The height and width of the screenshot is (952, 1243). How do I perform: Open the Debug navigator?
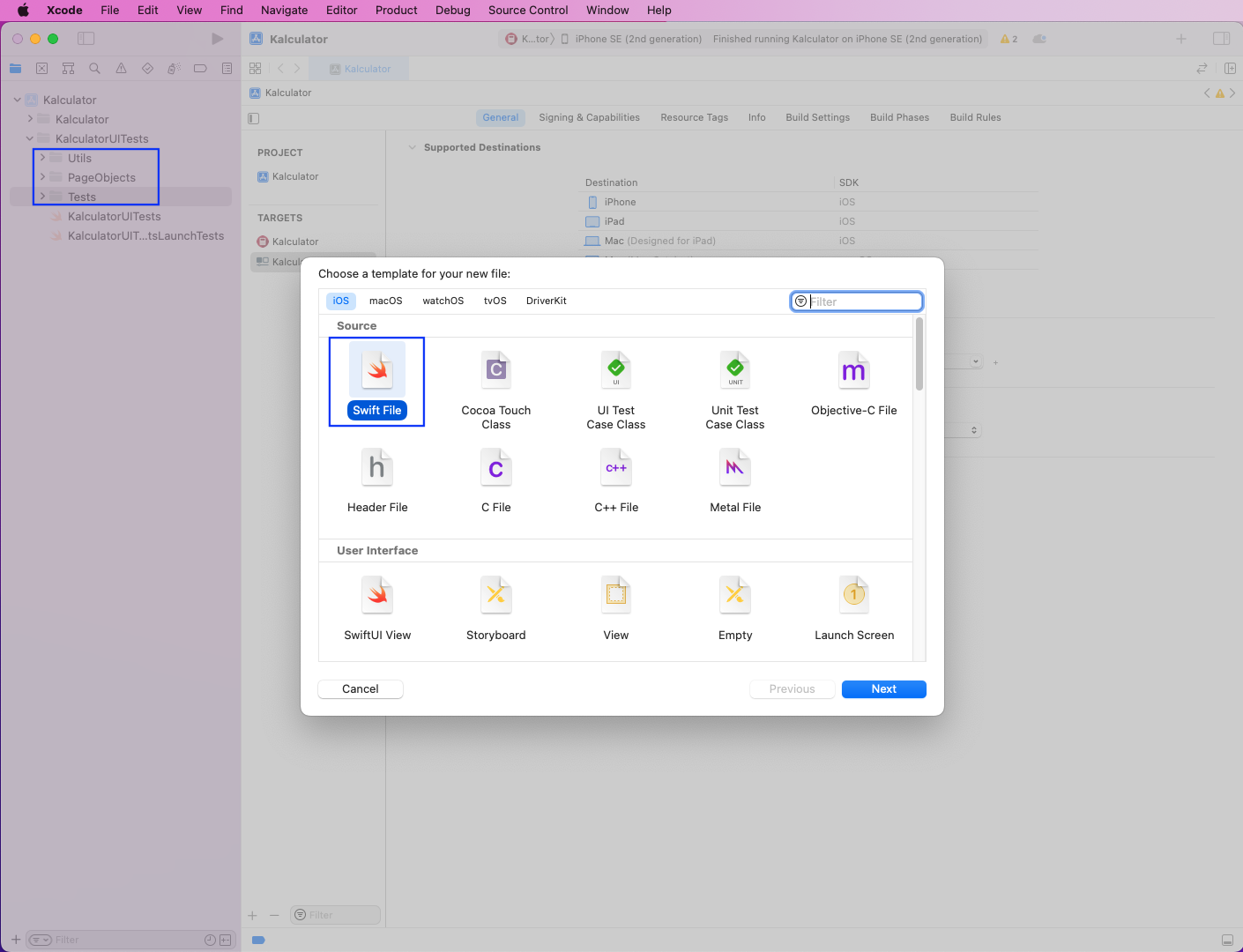(174, 69)
